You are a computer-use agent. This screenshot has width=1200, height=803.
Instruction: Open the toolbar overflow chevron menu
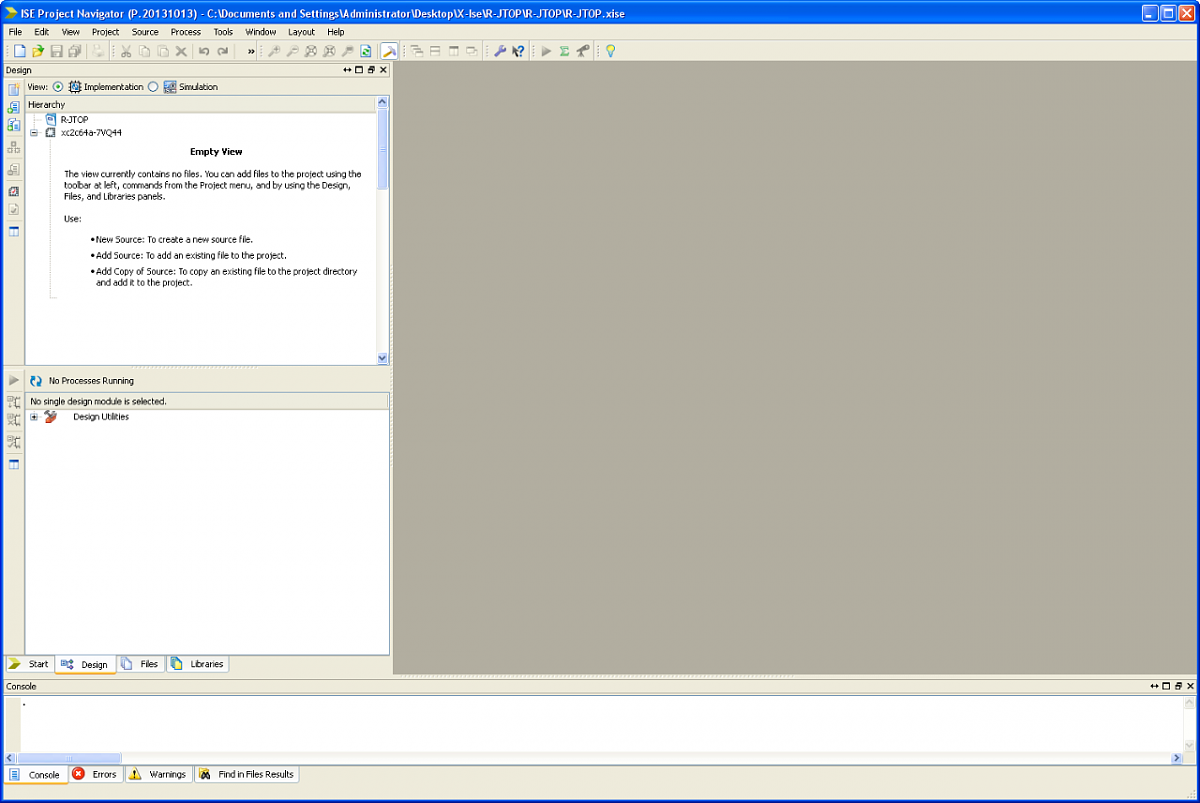tap(251, 51)
